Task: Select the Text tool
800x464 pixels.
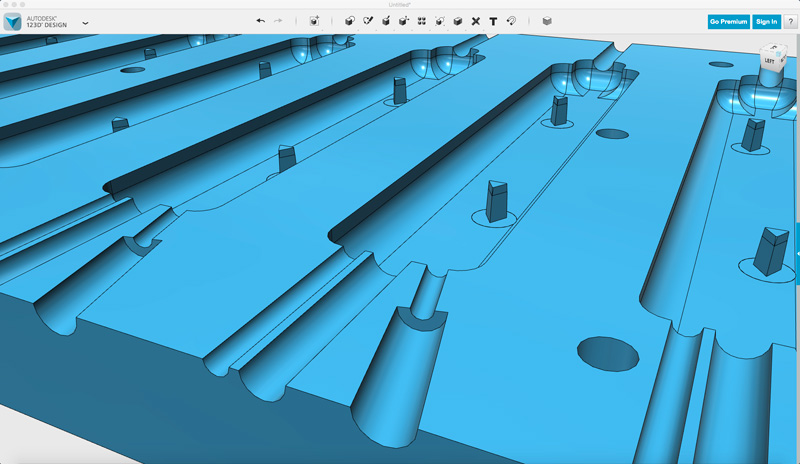Action: pyautogui.click(x=493, y=21)
